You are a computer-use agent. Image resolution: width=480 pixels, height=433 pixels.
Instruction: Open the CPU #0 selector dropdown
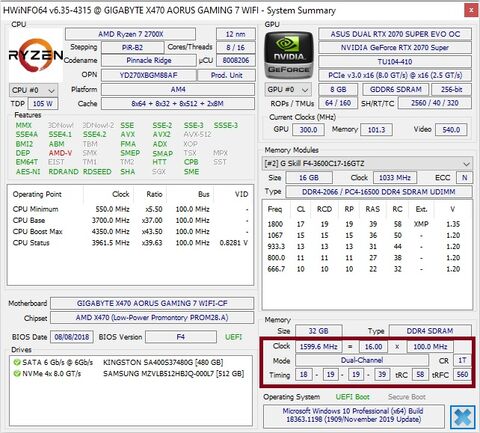33,90
